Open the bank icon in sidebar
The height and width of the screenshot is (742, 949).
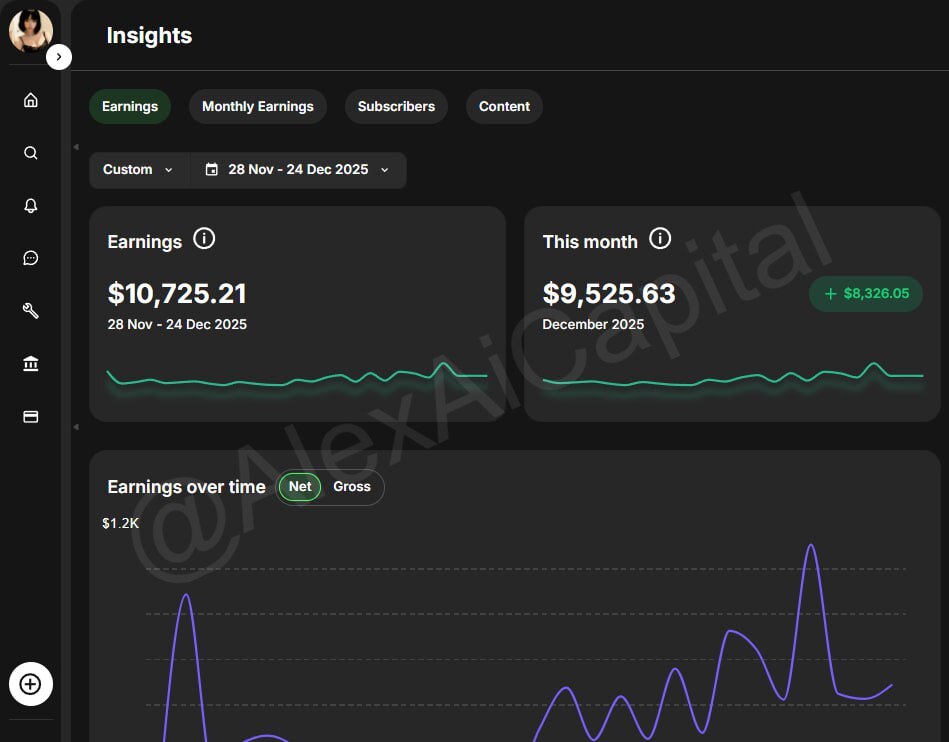(31, 364)
